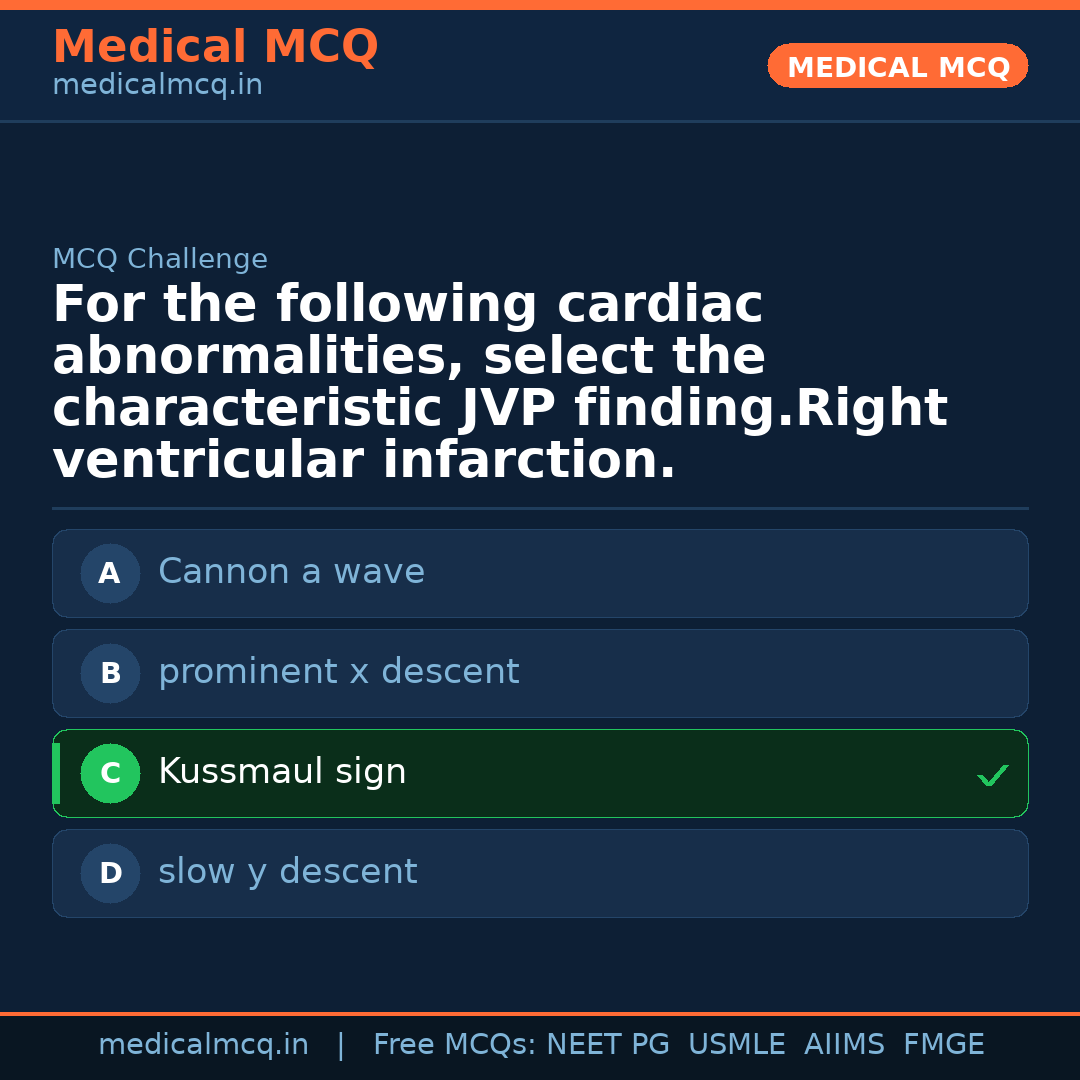Select the circular A badge icon
The height and width of the screenshot is (1080, 1080).
(x=110, y=573)
